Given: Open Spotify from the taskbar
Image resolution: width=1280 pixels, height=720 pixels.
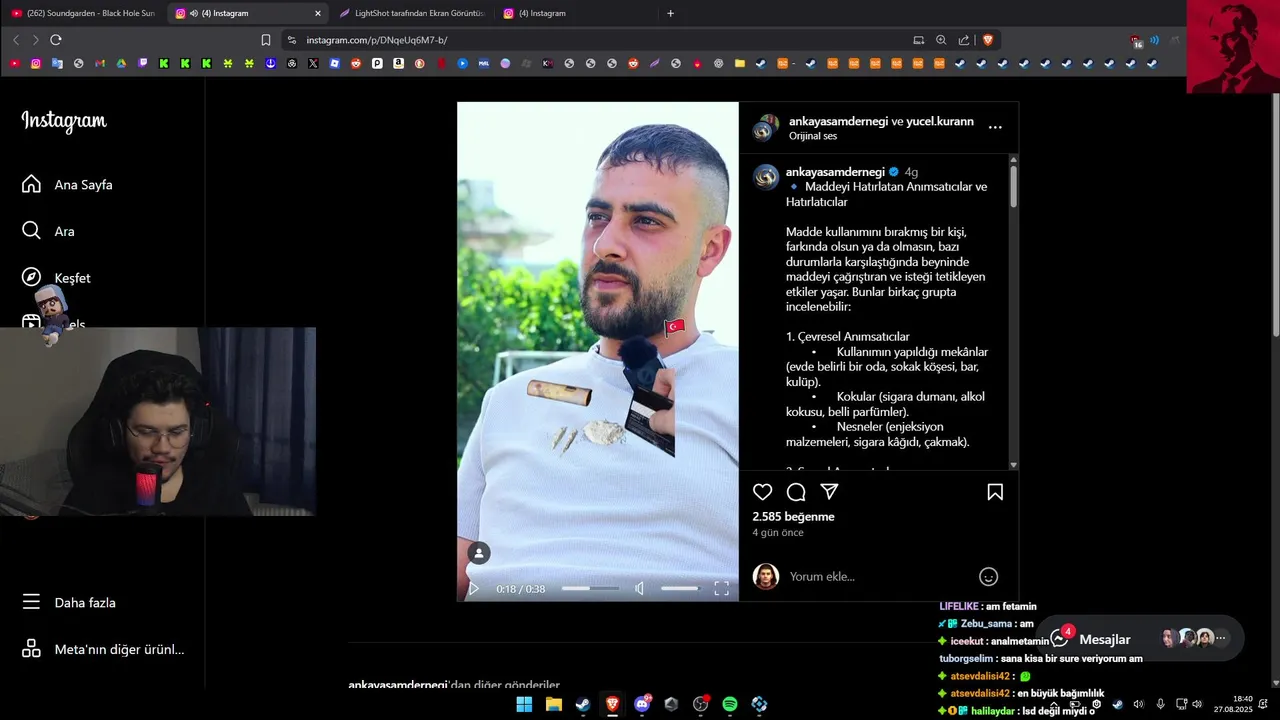Looking at the screenshot, I should [730, 704].
